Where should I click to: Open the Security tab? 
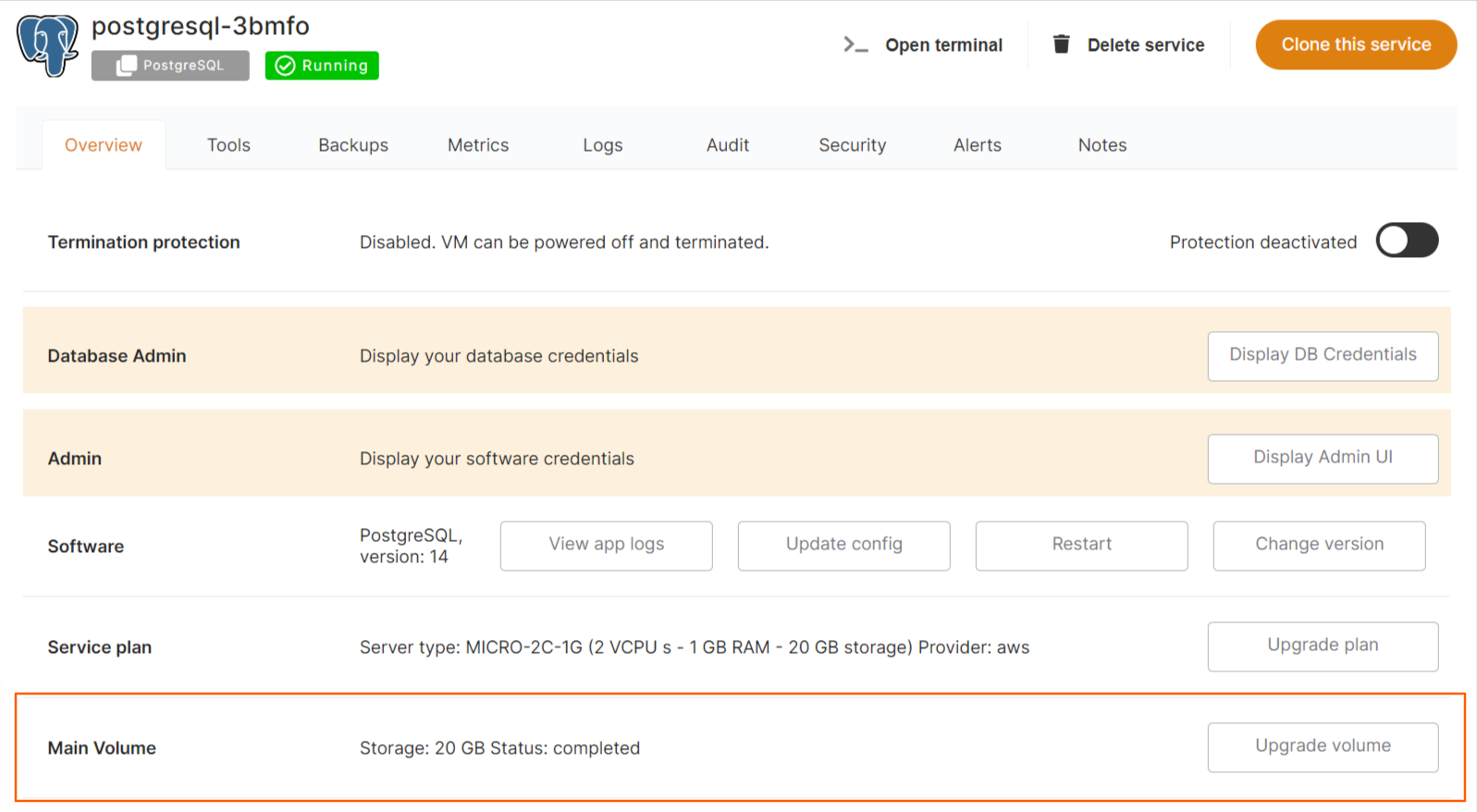point(852,145)
